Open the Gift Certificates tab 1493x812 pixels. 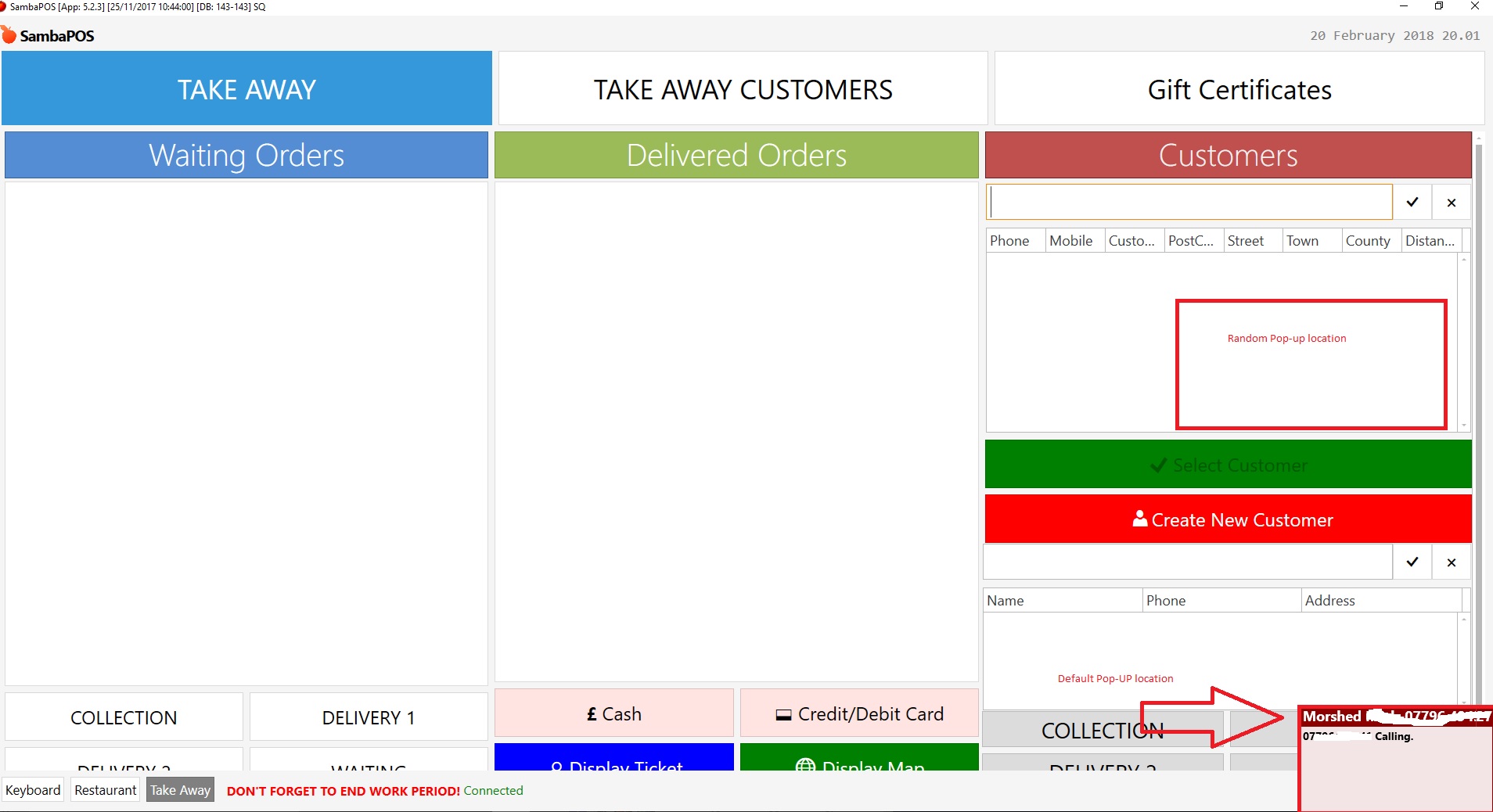pos(1239,89)
